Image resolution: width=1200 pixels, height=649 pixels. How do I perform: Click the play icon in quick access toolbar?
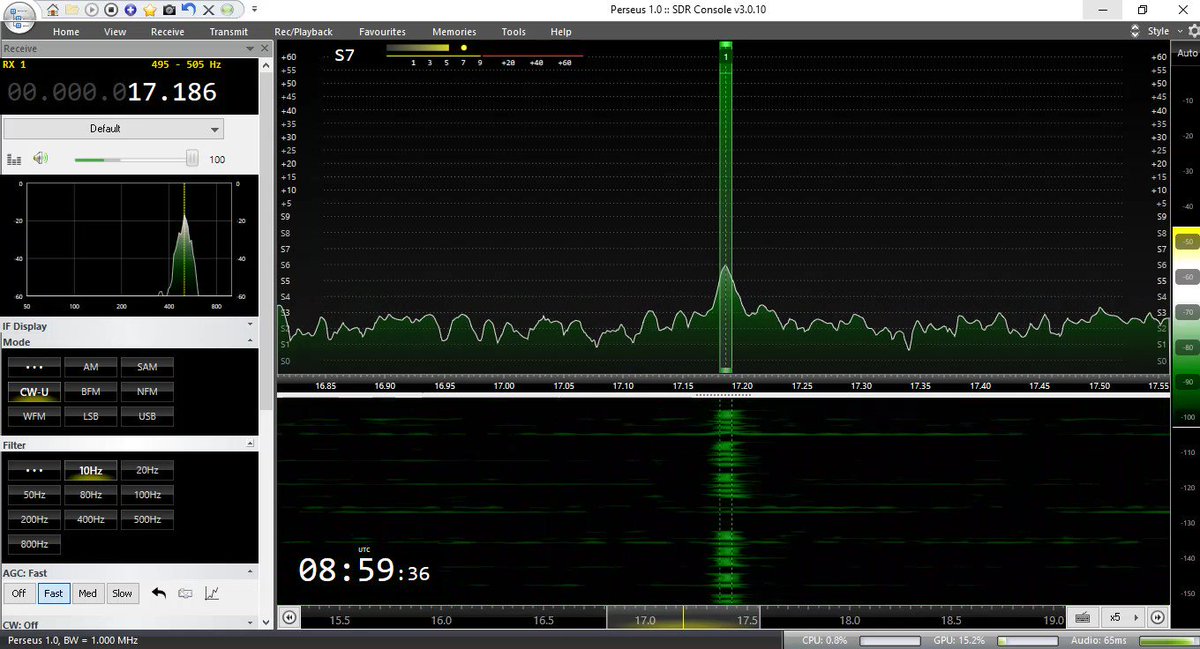click(93, 9)
